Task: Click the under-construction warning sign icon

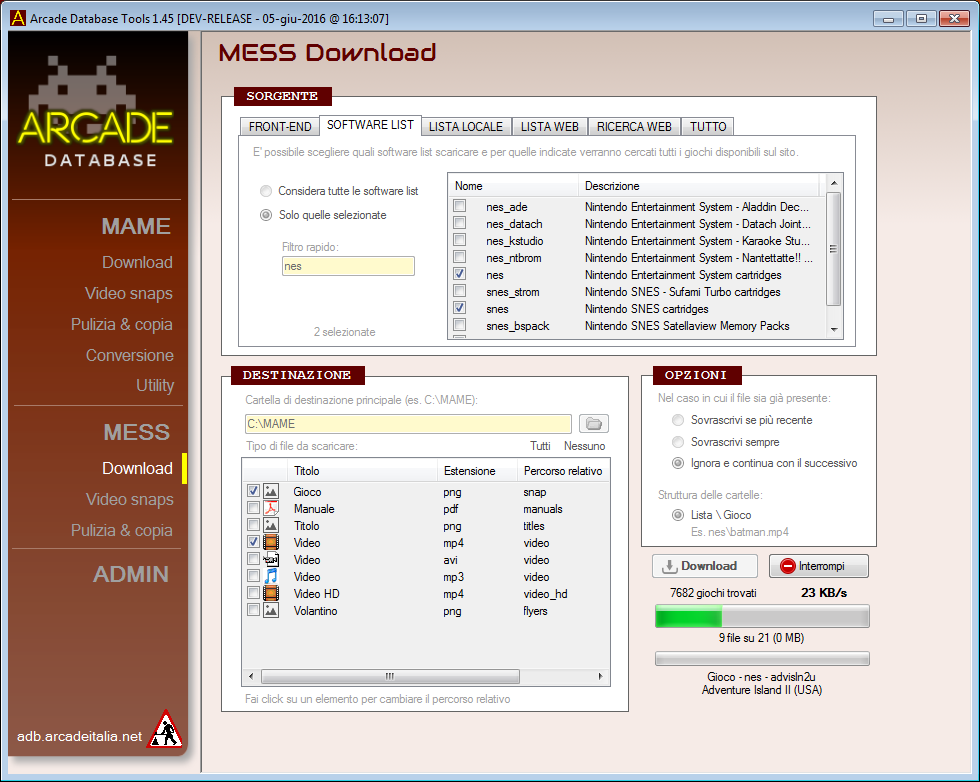Action: tap(164, 730)
